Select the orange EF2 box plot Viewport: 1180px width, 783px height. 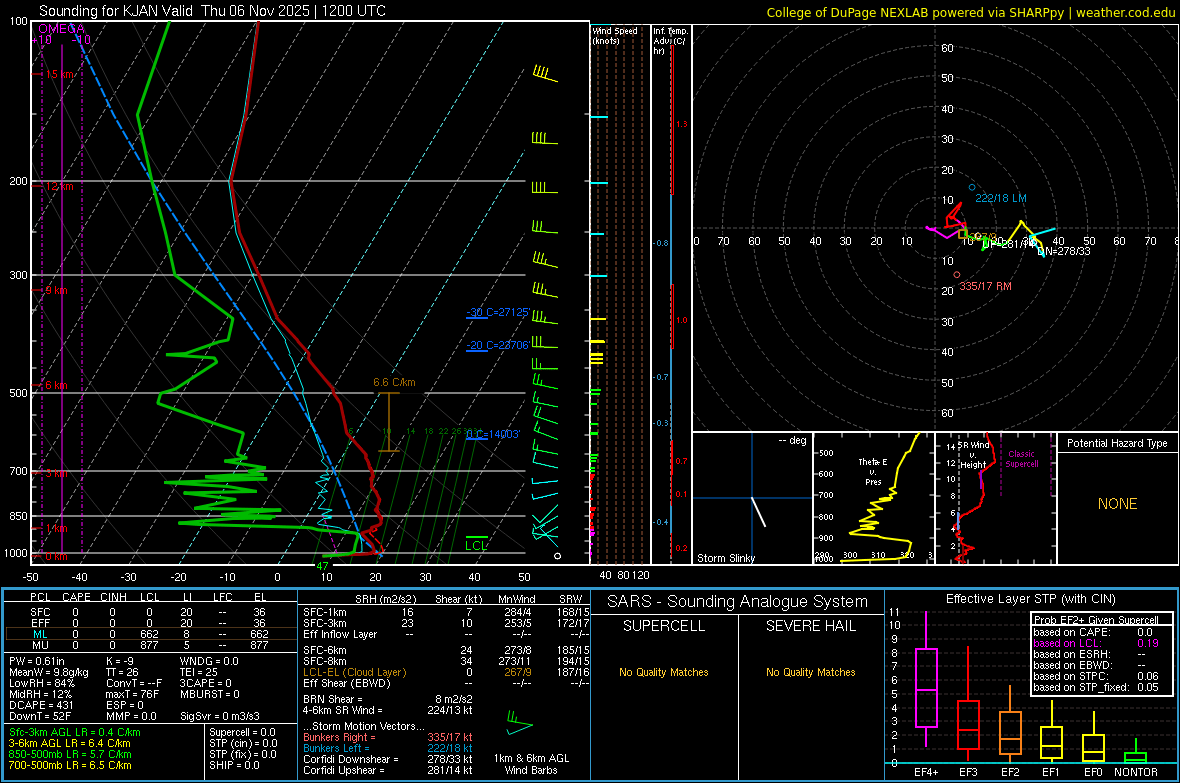1010,724
